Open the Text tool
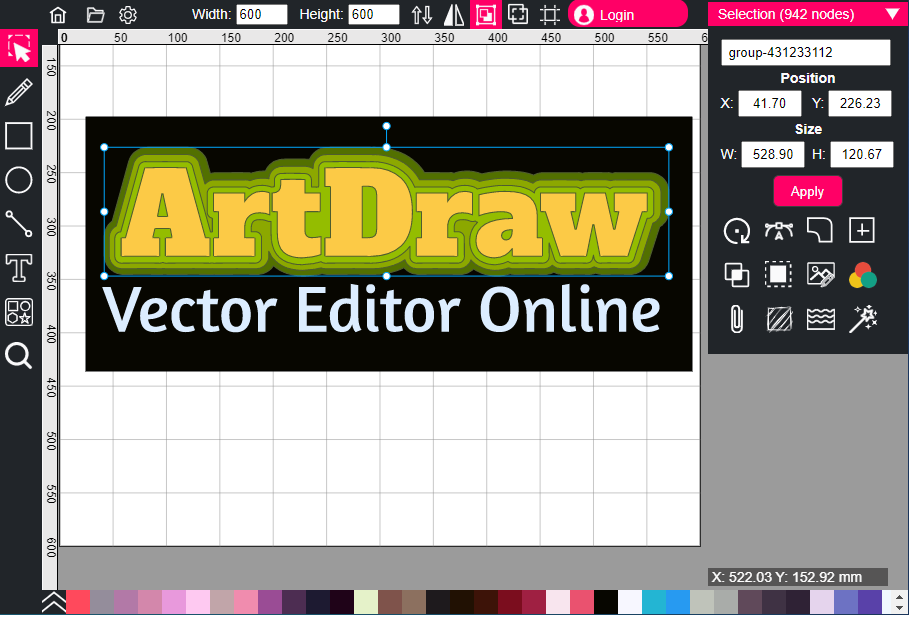Viewport: 909px width, 617px height. (18, 268)
